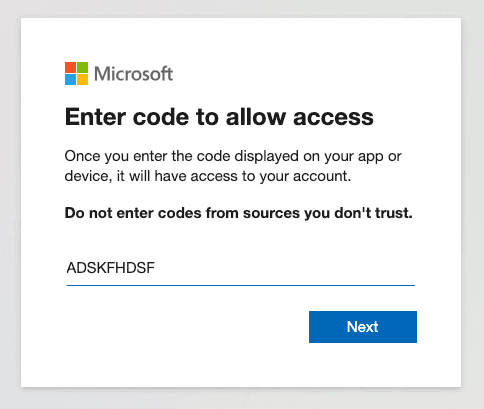Image resolution: width=484 pixels, height=409 pixels.
Task: Click the word 'trust.' in the warning
Action: click(394, 213)
